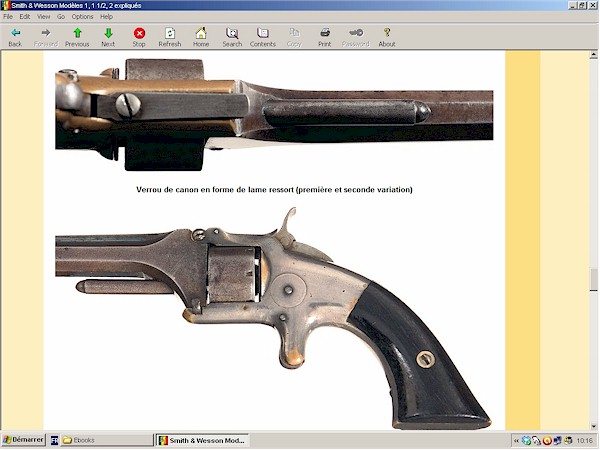Screen dimensions: 600x450
Task: Print the page with the Print icon
Action: click(x=325, y=38)
